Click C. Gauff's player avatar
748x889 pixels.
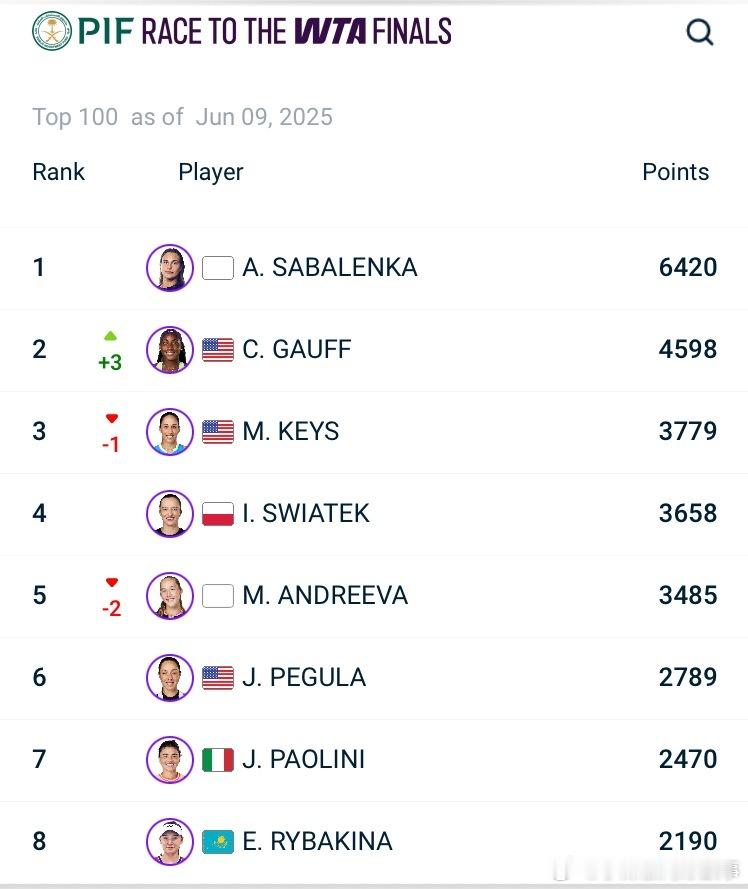[170, 349]
